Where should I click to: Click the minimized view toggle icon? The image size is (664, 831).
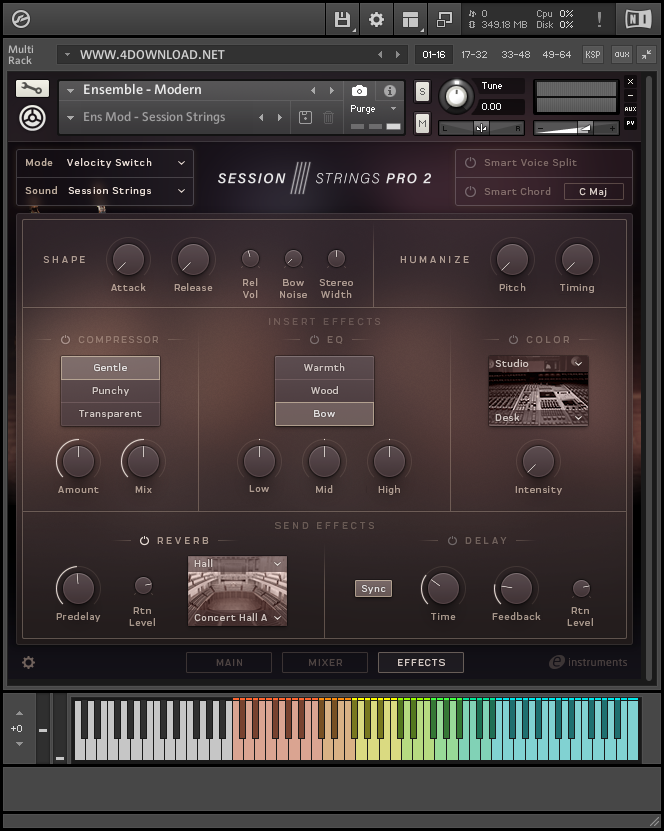(x=444, y=20)
